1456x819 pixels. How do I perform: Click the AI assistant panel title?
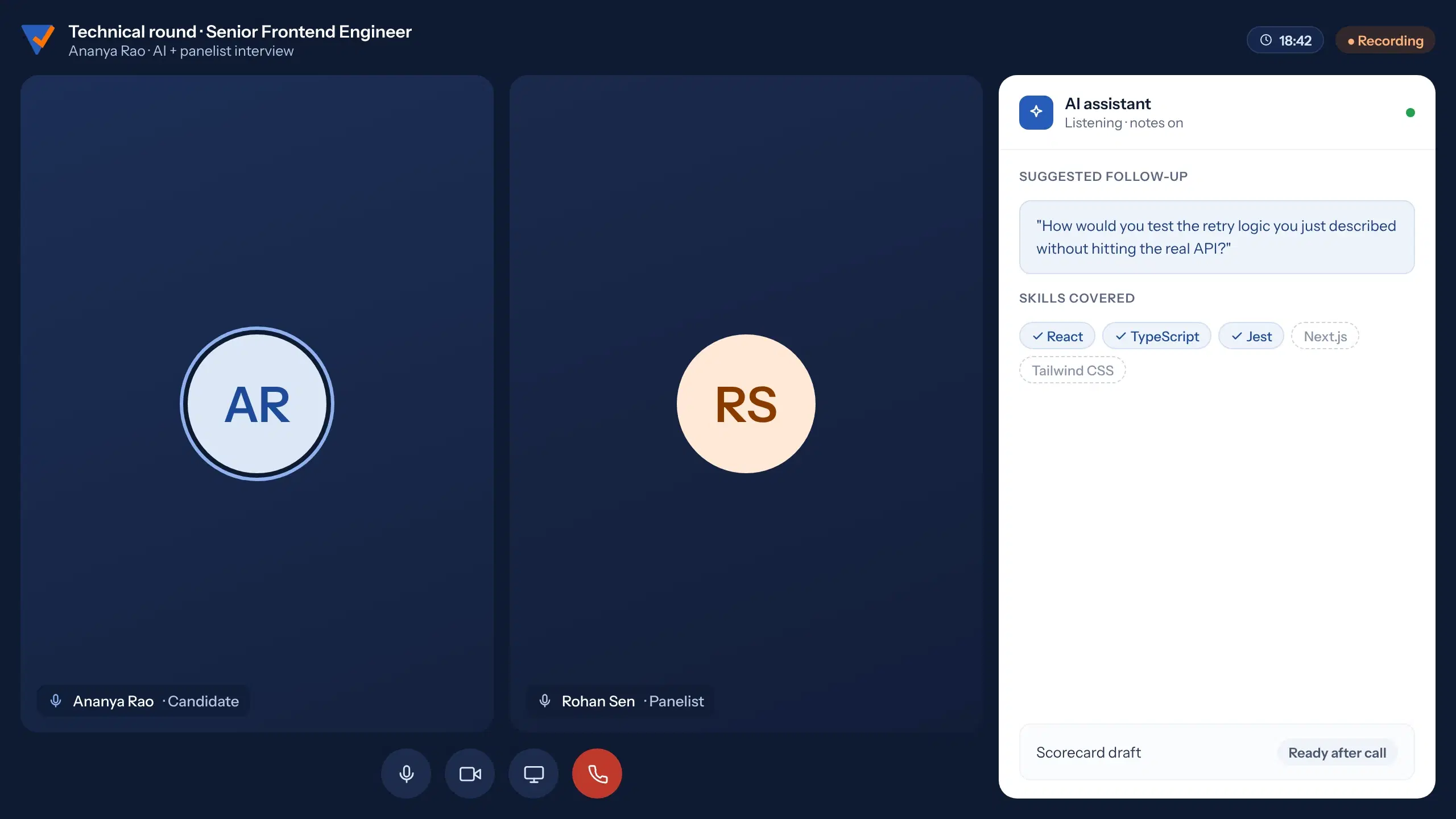point(1107,104)
